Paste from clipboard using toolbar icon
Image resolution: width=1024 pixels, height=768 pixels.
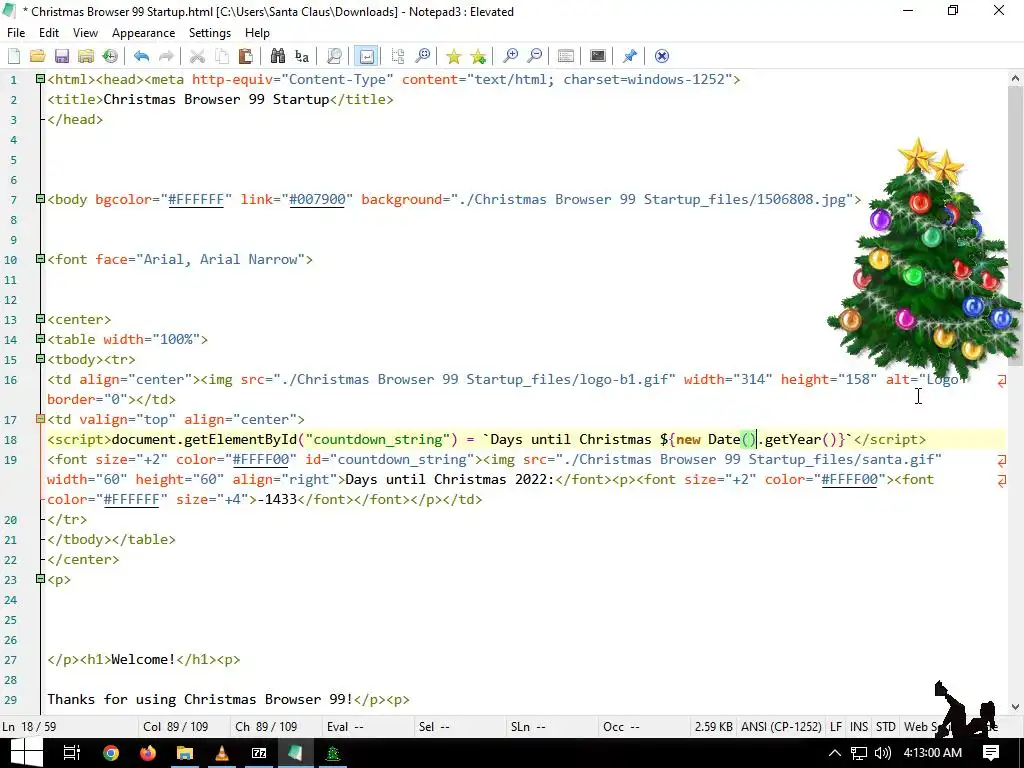coord(246,56)
